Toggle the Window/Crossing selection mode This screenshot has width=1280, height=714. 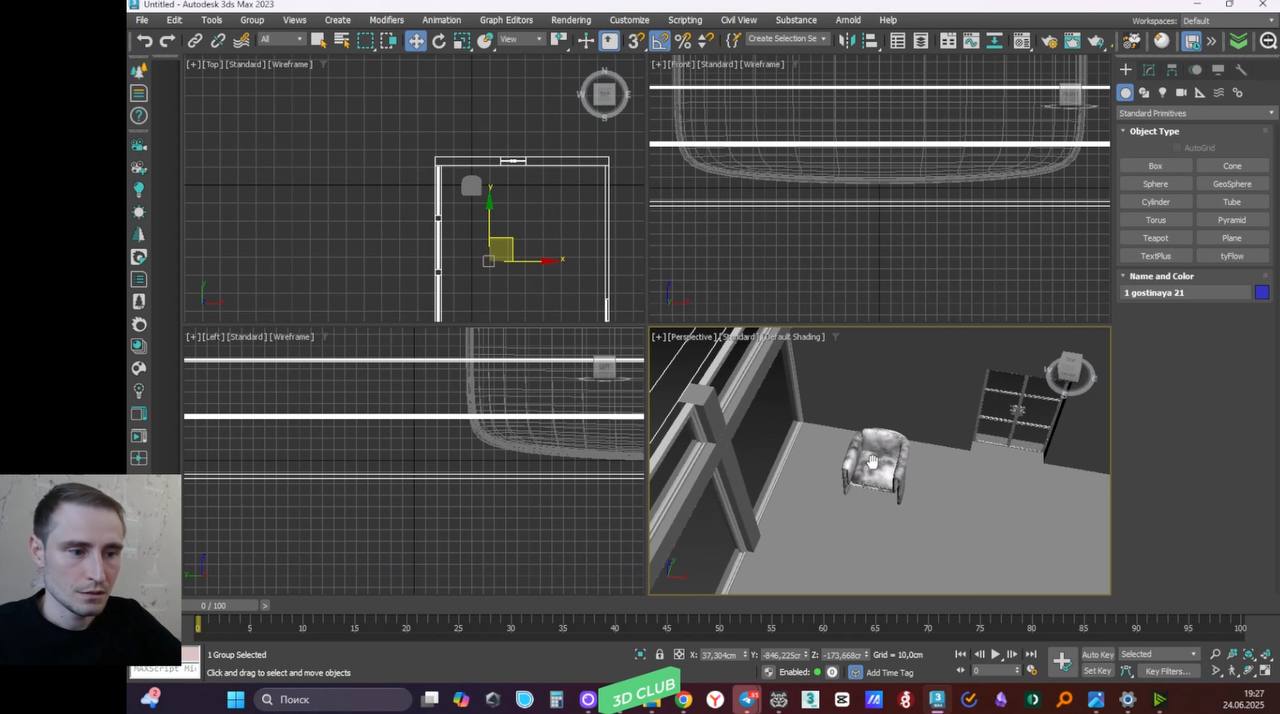click(388, 40)
